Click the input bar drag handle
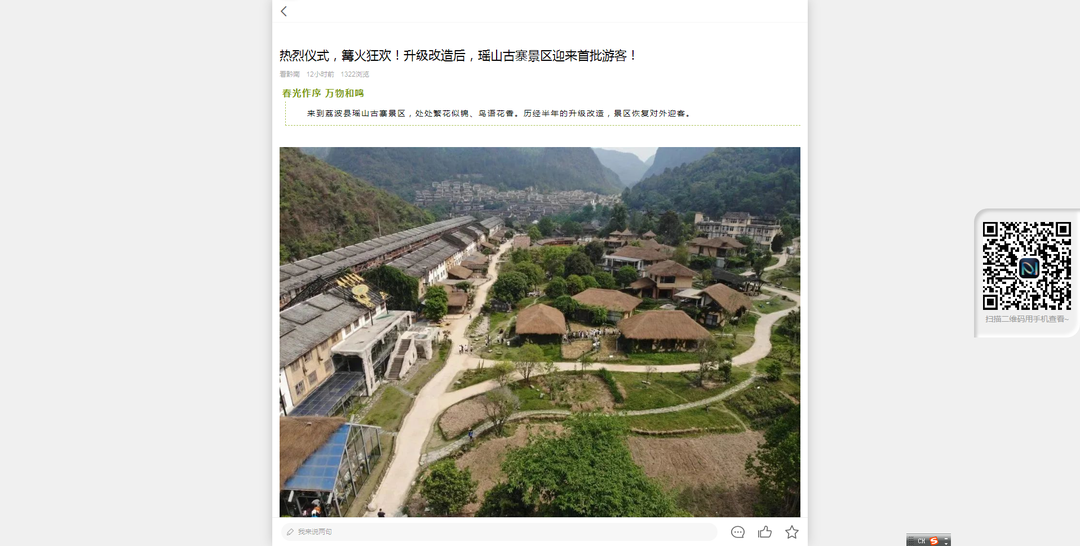Screen dimensions: 1080x546 point(911,541)
